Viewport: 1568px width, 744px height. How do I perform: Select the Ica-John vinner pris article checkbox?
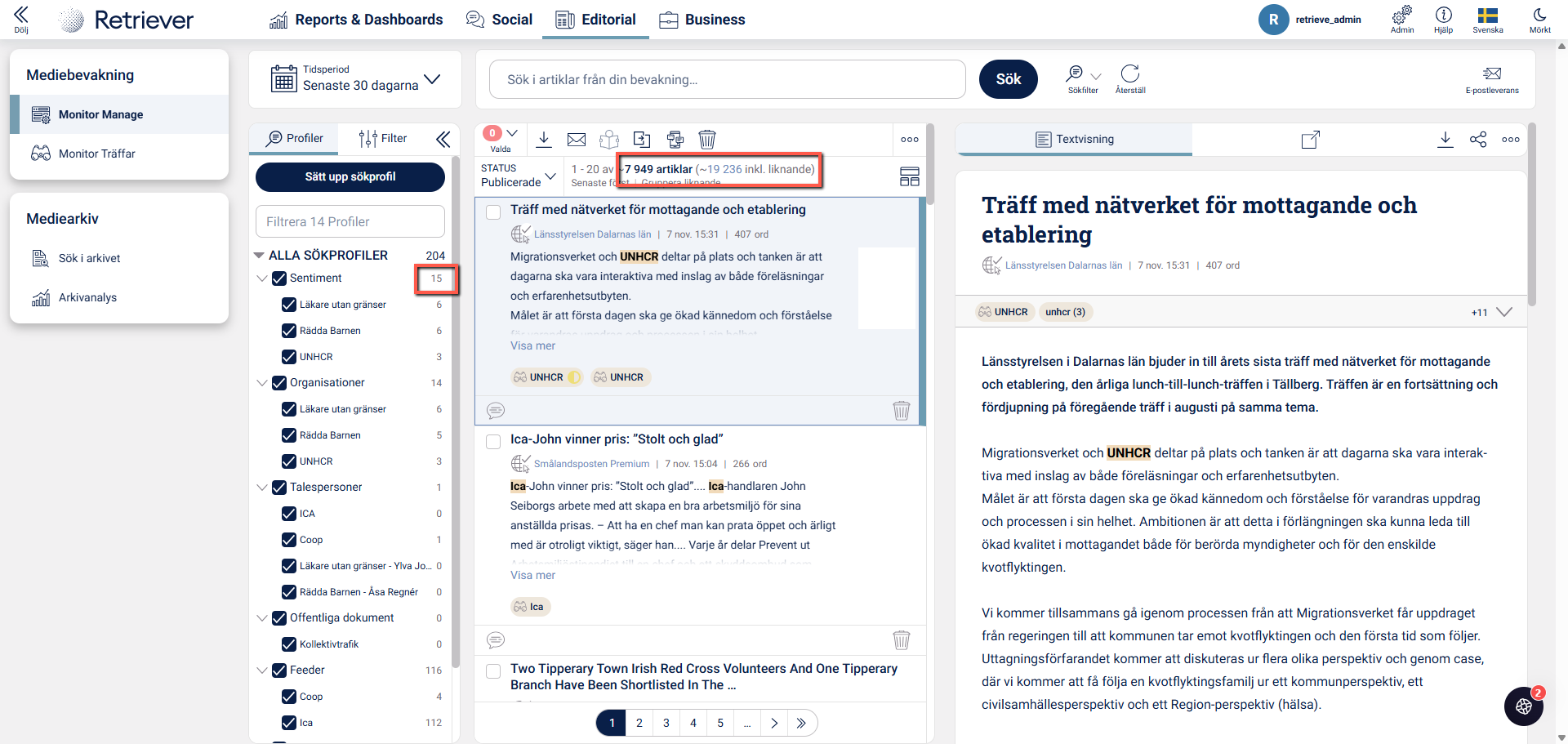pos(493,442)
